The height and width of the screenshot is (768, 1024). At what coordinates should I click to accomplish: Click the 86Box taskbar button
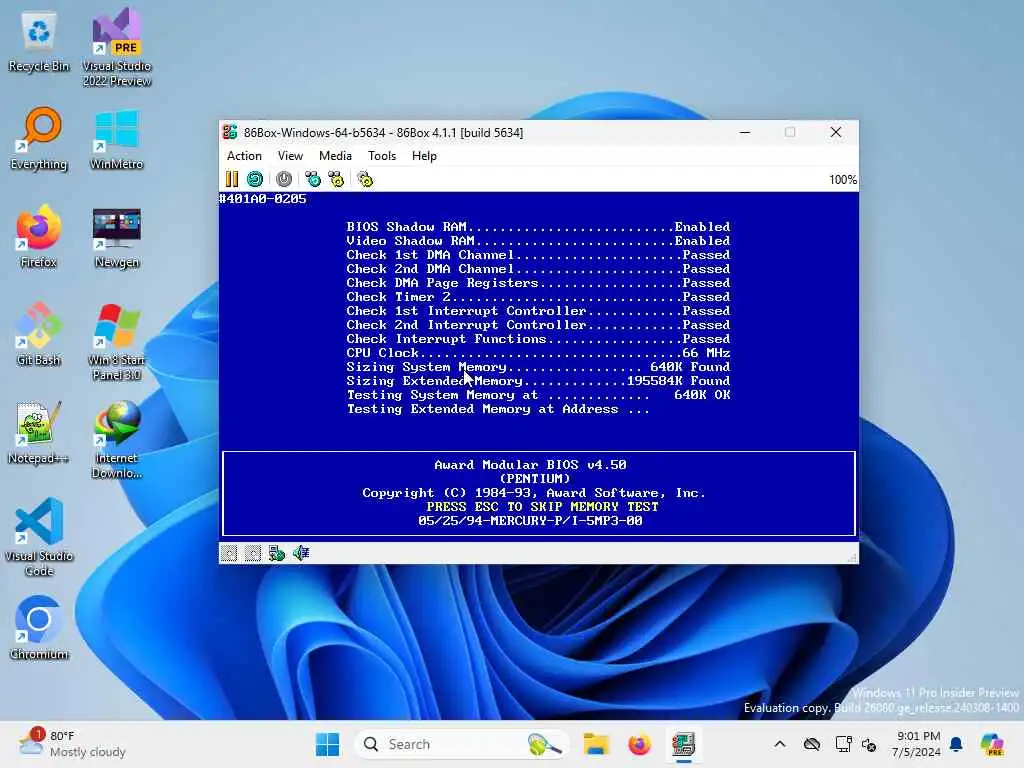click(683, 744)
